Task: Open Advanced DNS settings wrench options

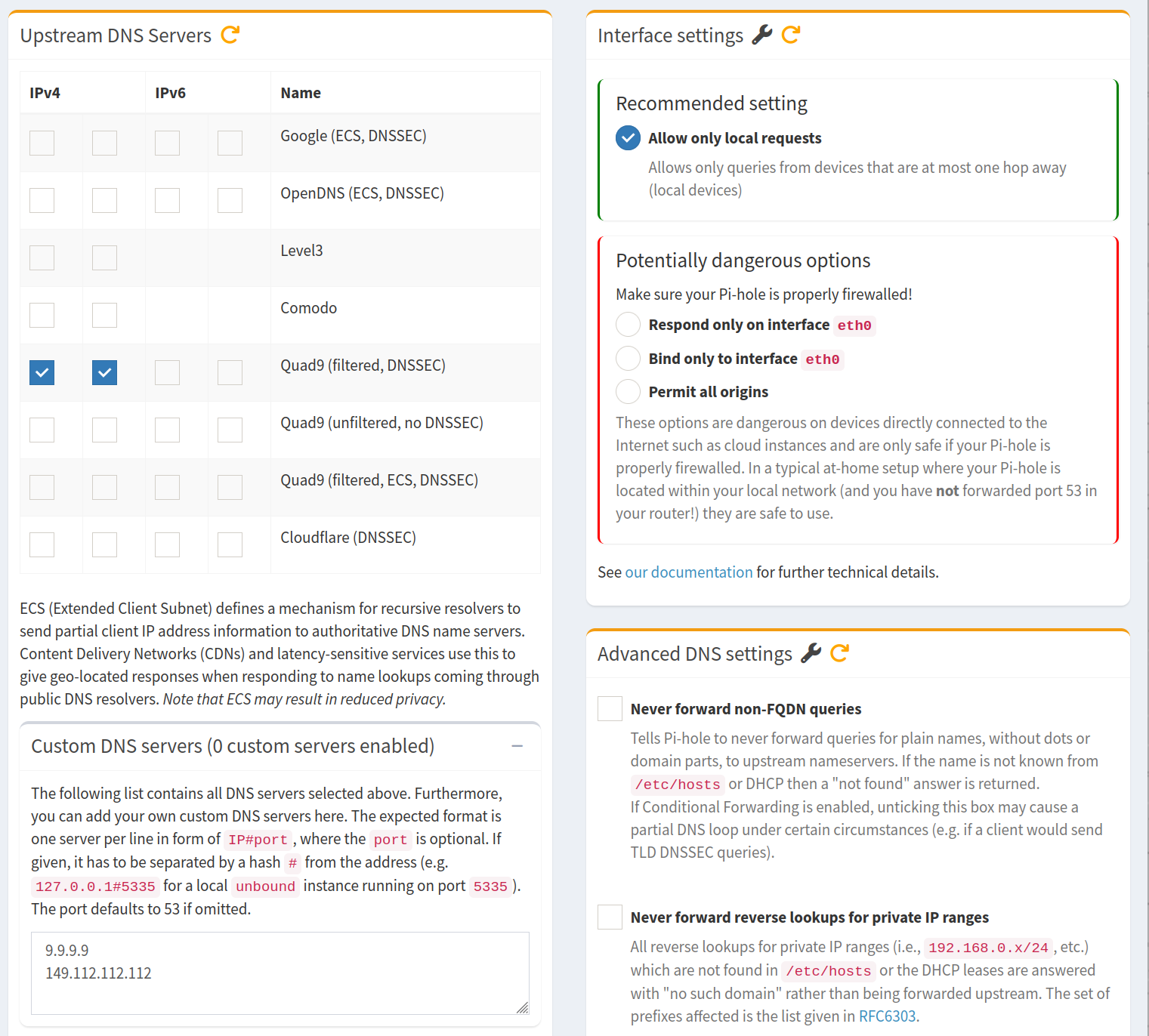Action: coord(811,652)
